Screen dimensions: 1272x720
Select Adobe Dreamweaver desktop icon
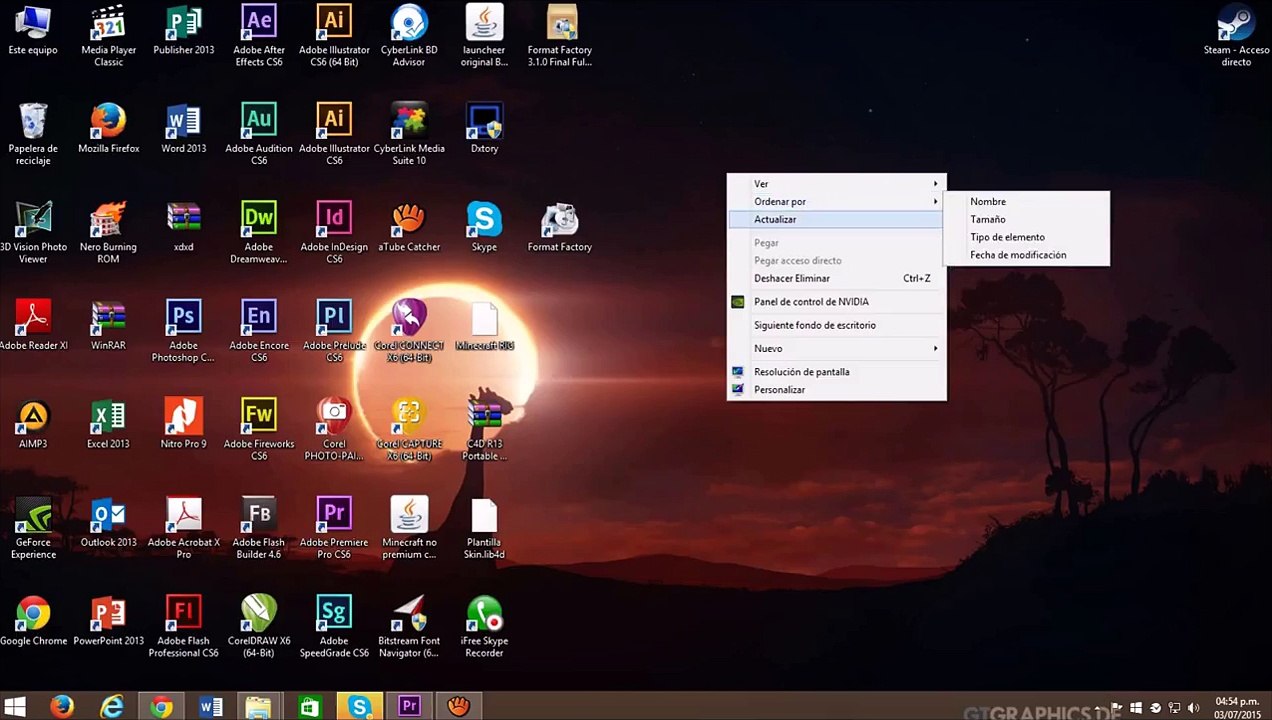pos(259,233)
